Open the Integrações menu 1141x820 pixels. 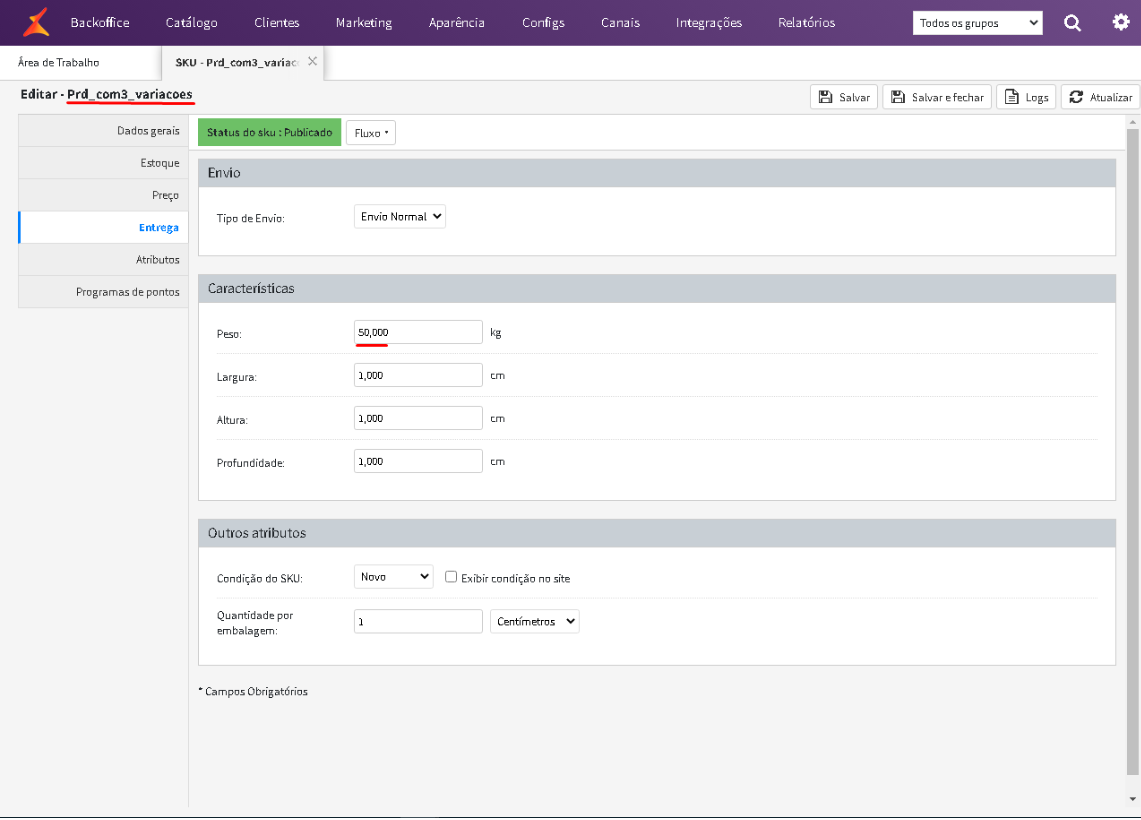tap(709, 23)
